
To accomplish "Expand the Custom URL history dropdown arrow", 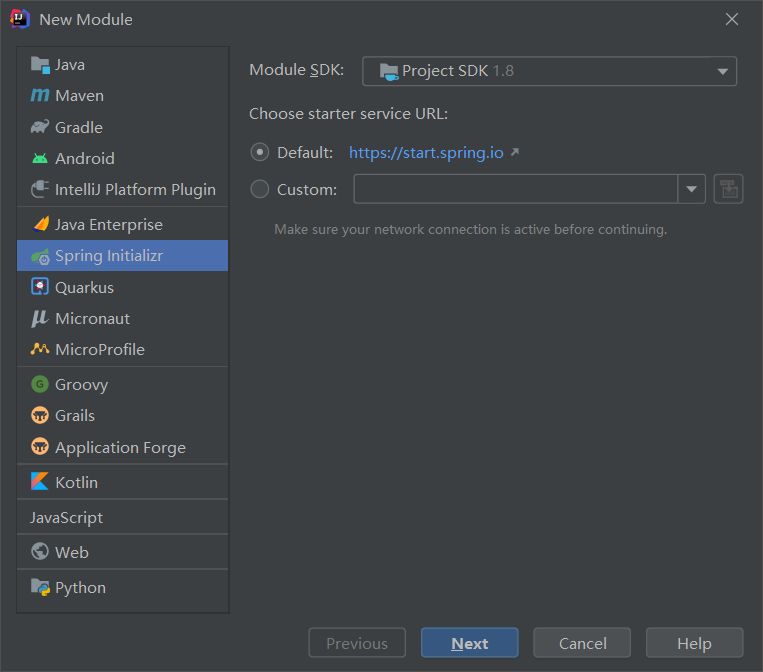I will tap(691, 189).
